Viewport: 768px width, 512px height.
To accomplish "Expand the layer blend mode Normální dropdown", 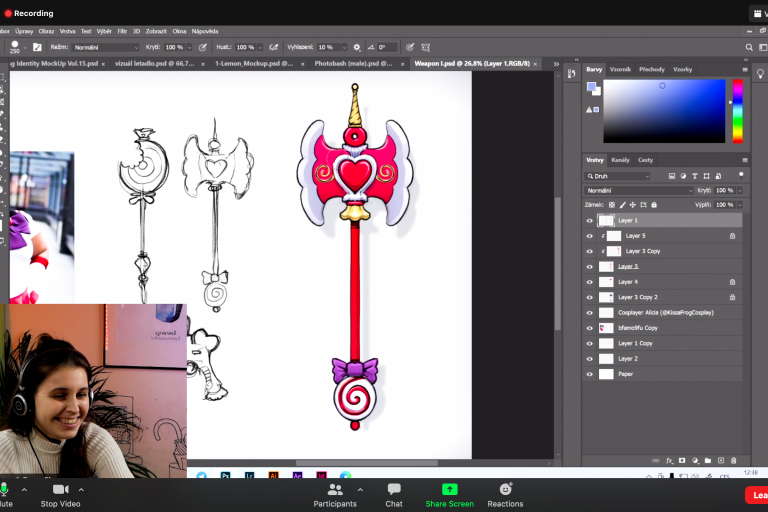I will point(639,190).
